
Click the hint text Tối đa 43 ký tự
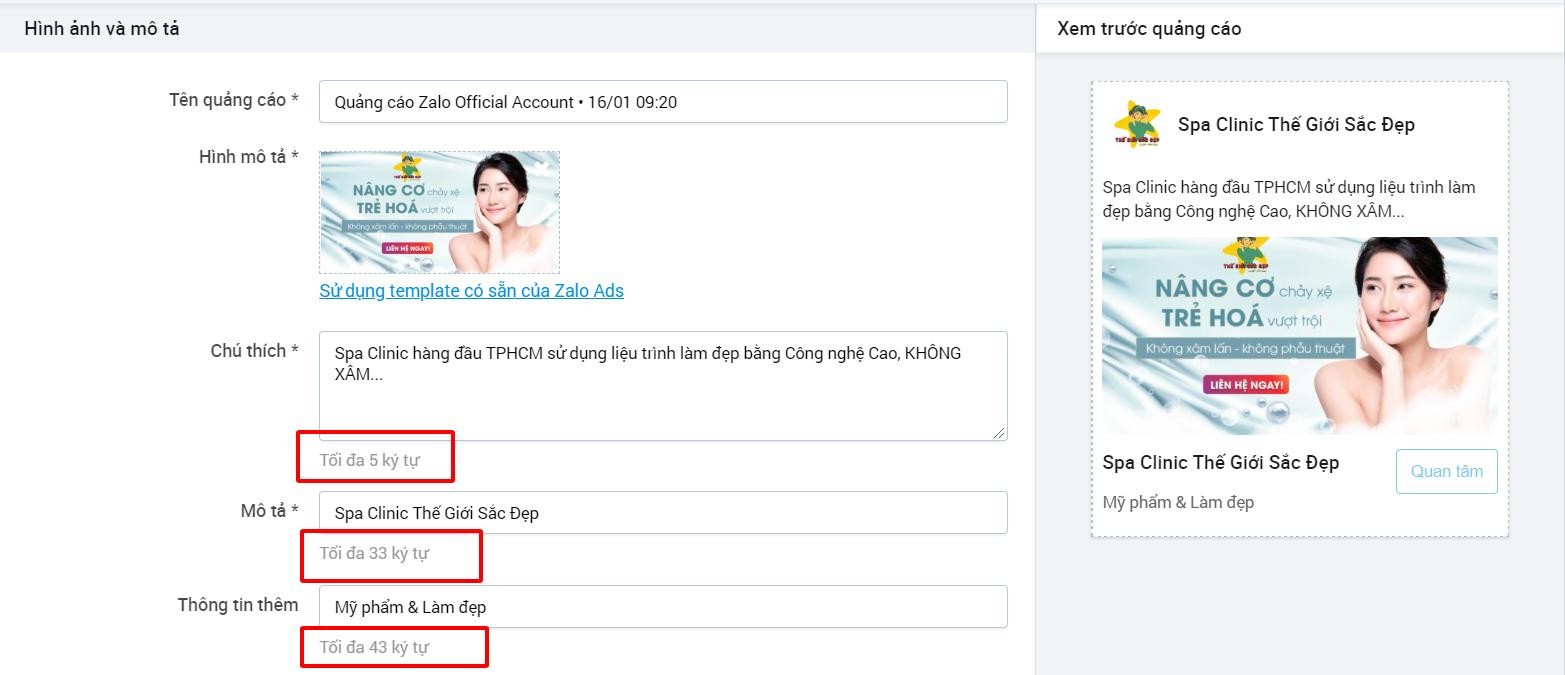(x=374, y=647)
